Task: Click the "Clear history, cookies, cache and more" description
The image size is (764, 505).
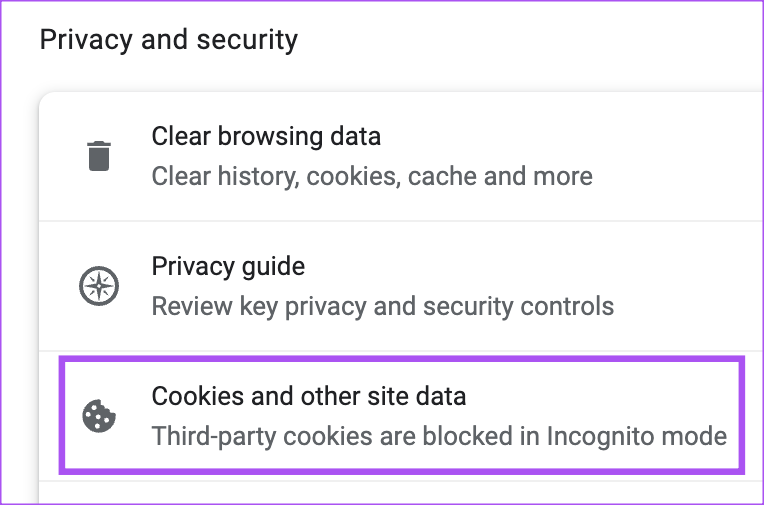Action: [x=371, y=177]
